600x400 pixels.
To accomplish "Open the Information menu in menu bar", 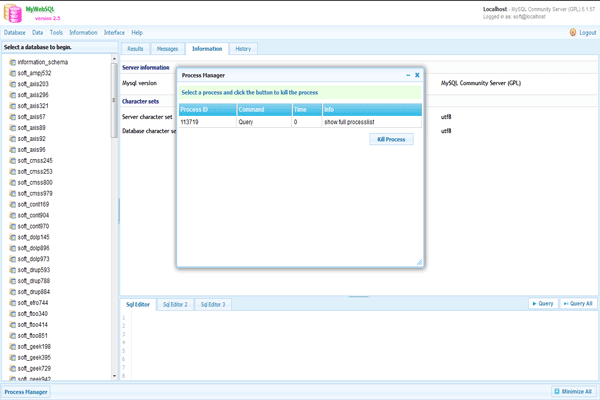I will [x=83, y=32].
